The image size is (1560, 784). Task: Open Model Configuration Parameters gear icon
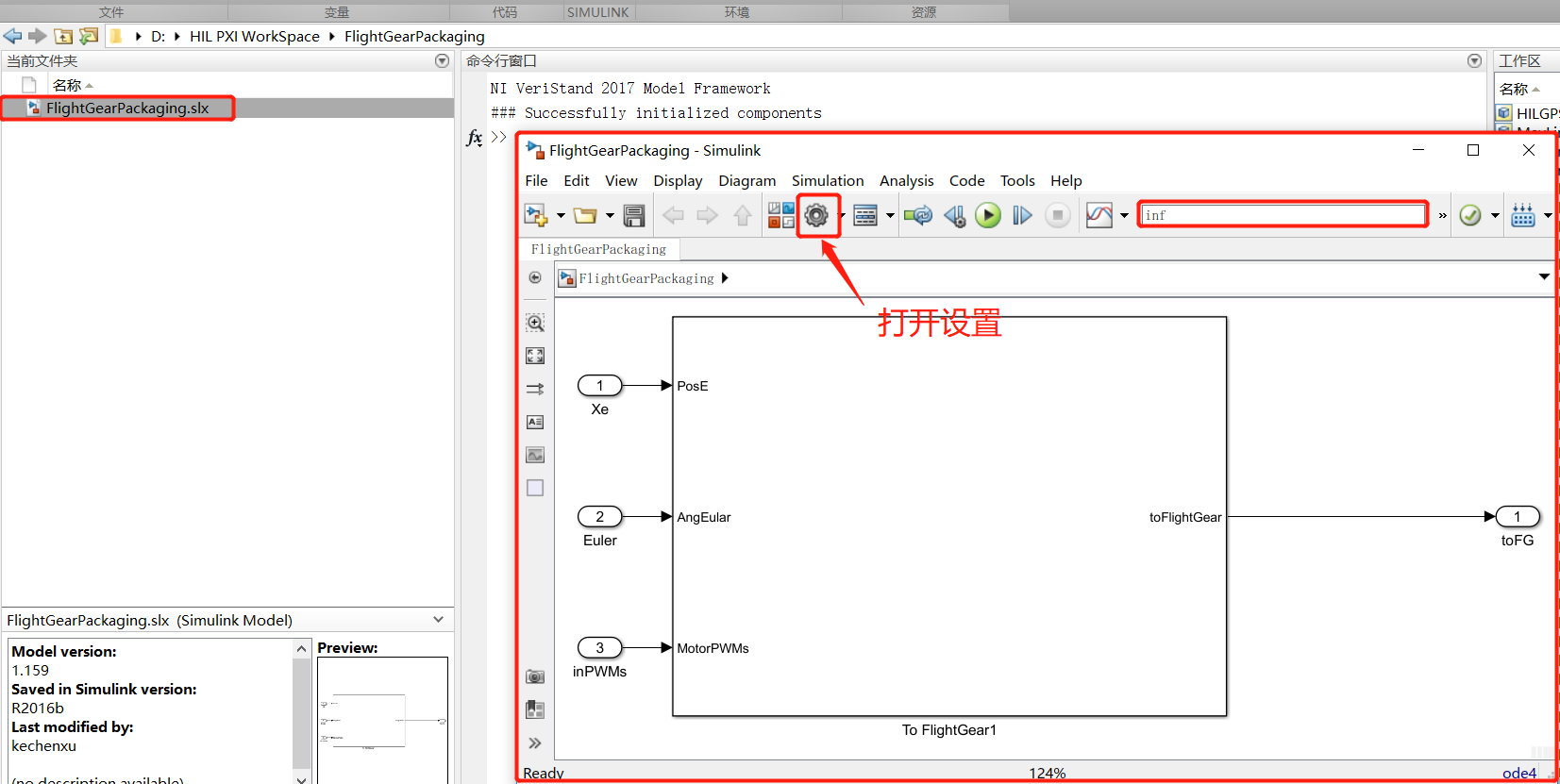click(x=816, y=215)
